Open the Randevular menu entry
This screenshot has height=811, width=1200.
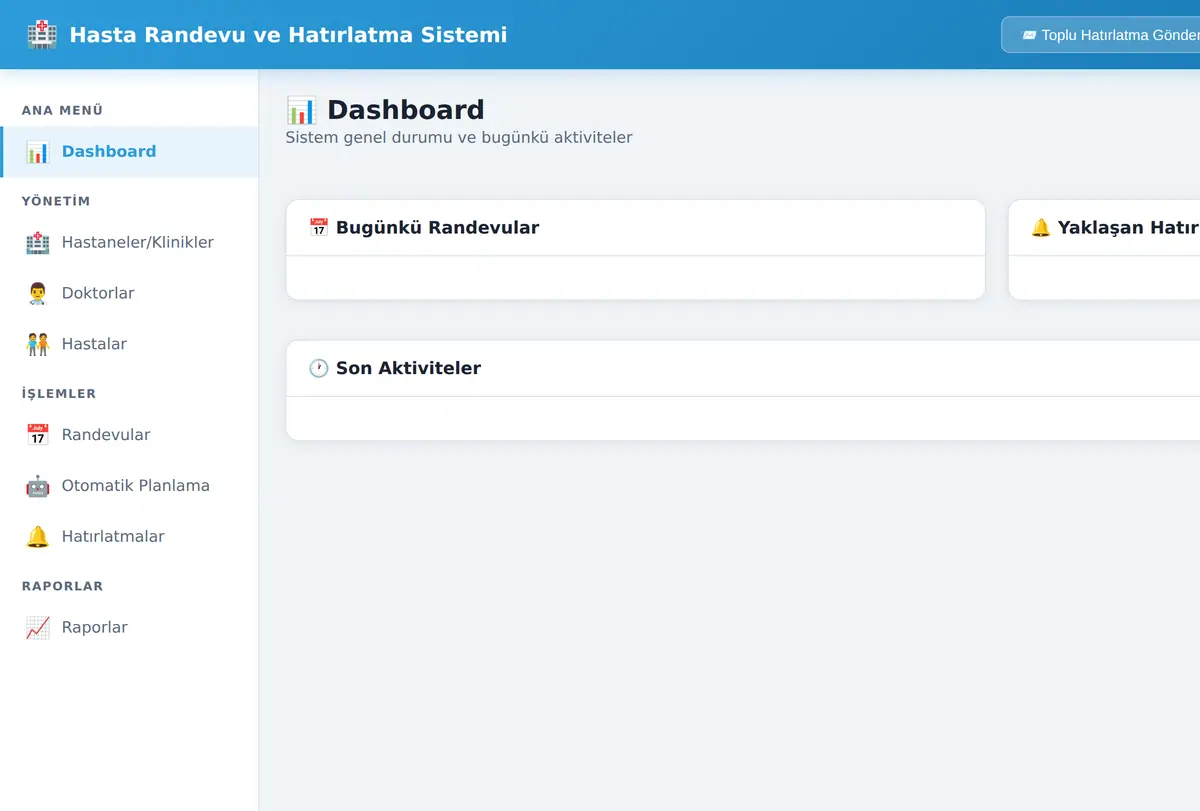pos(129,436)
